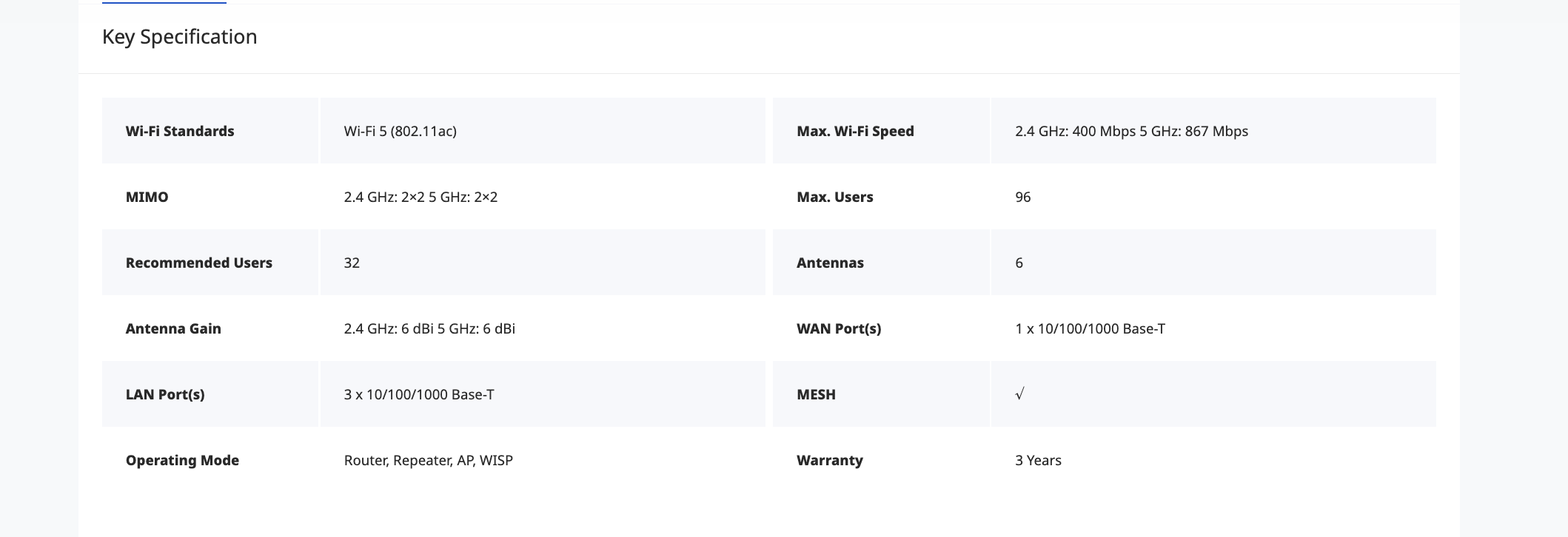Click the 6 dBi antenna gain value
1568x537 pixels.
click(x=429, y=328)
